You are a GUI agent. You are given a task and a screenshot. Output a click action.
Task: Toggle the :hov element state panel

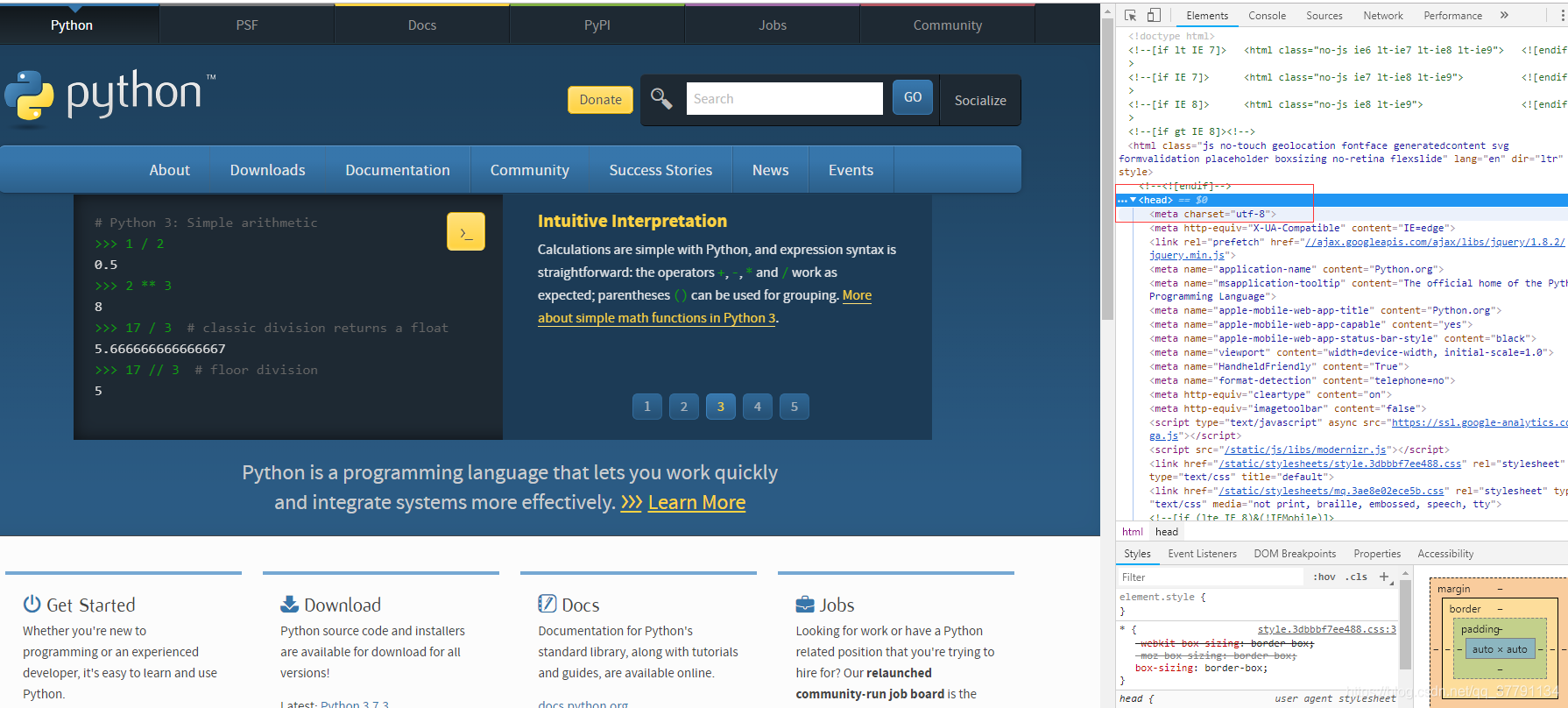(x=1324, y=577)
